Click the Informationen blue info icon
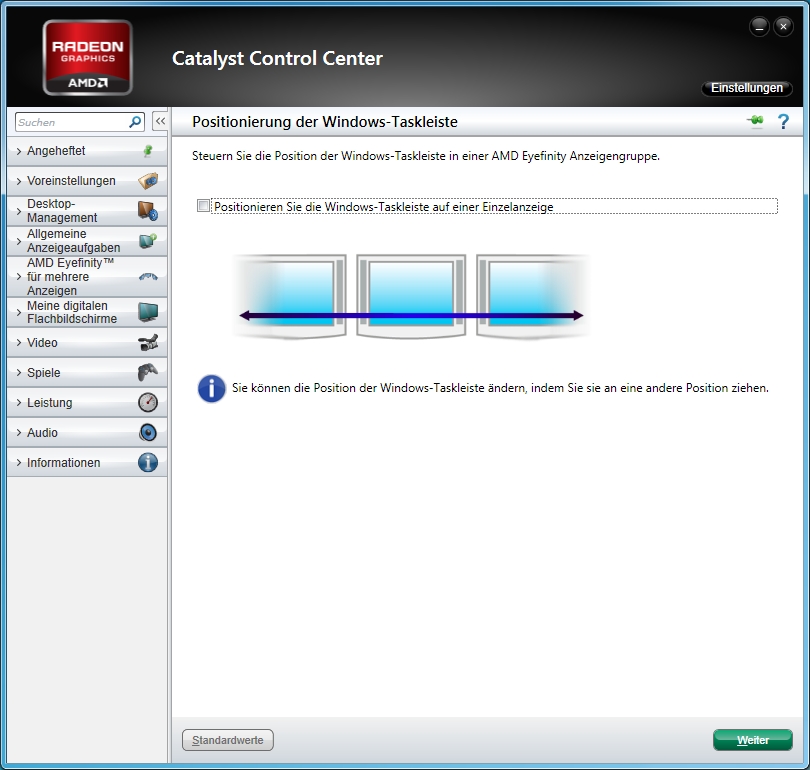The image size is (810, 770). (148, 462)
